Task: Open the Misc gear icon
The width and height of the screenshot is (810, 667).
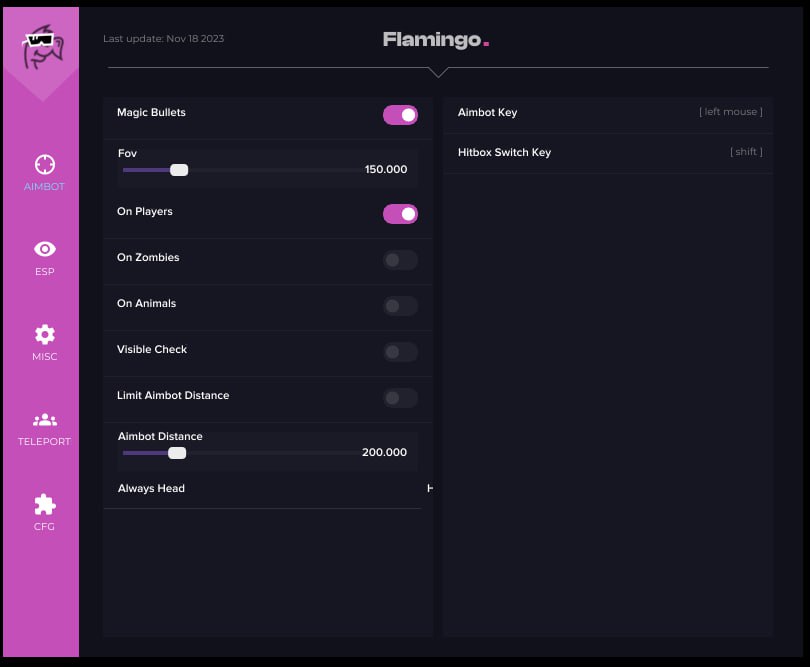Action: (44, 334)
